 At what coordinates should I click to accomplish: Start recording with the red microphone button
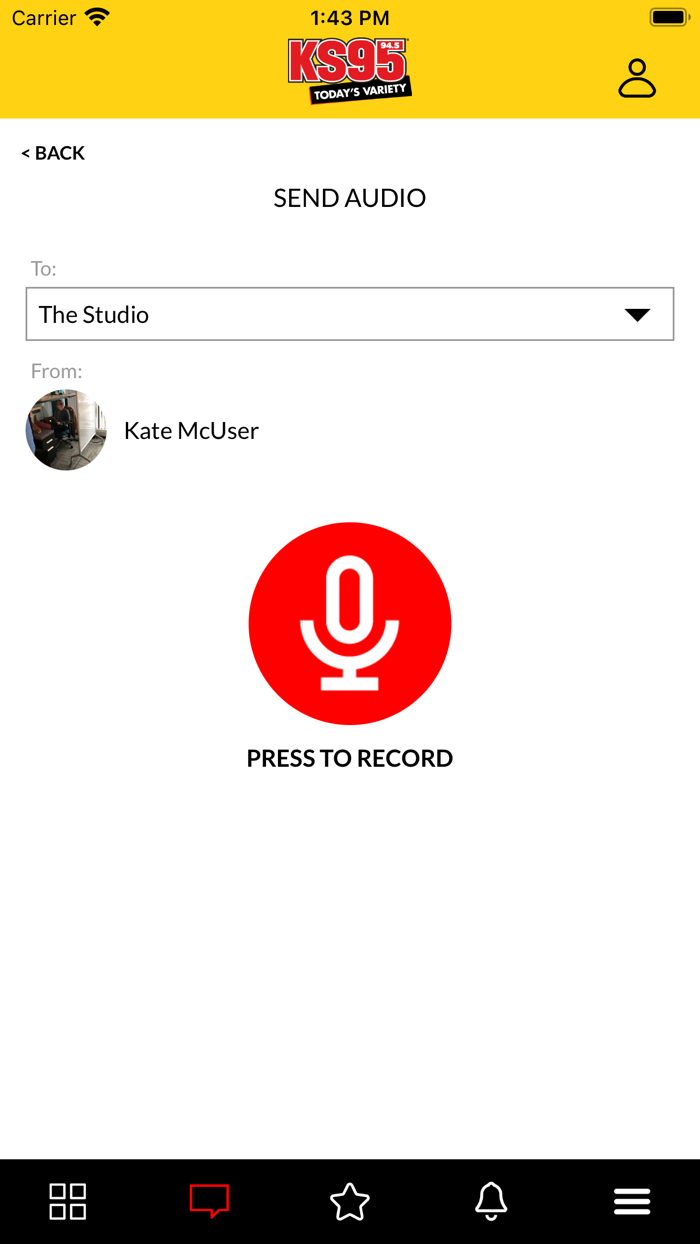tap(350, 623)
